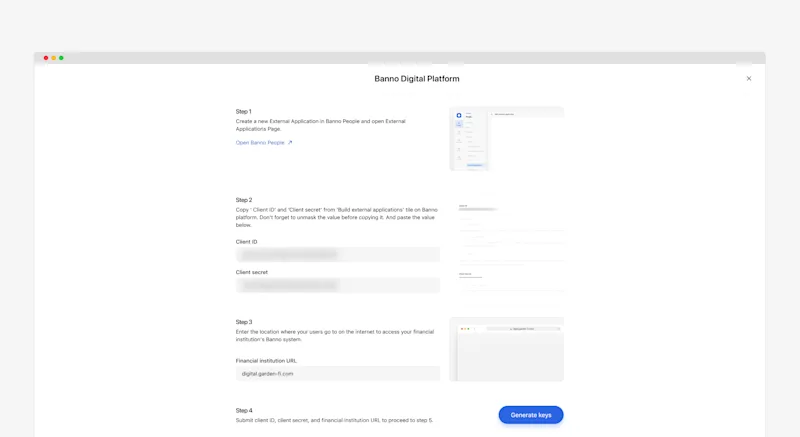Image resolution: width=800 pixels, height=437 pixels.
Task: Click the Step 4 'Submit client ID' description
Action: coord(334,421)
